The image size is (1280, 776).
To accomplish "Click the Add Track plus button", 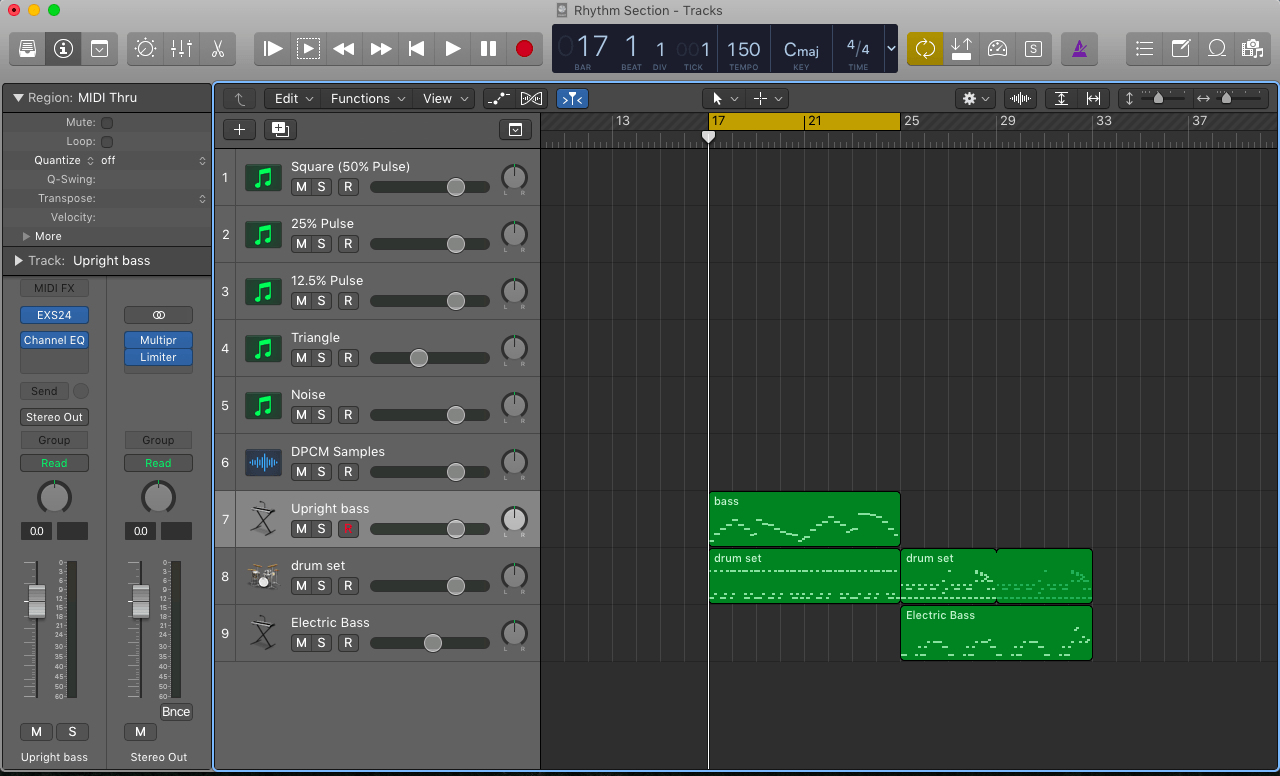I will click(239, 129).
